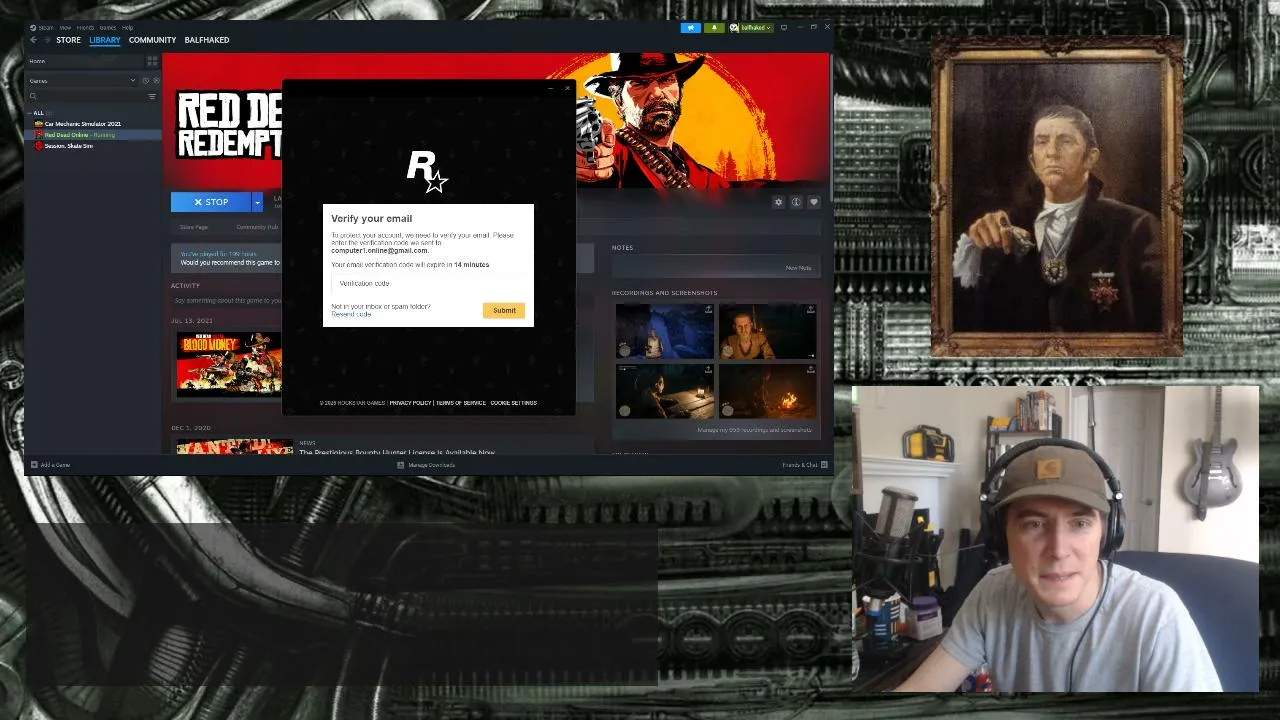Open the blue announcements megaphone button

[691, 27]
